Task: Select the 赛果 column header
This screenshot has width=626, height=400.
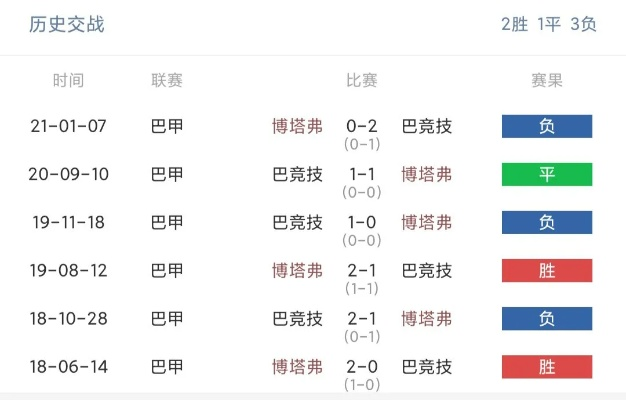Action: tap(547, 81)
